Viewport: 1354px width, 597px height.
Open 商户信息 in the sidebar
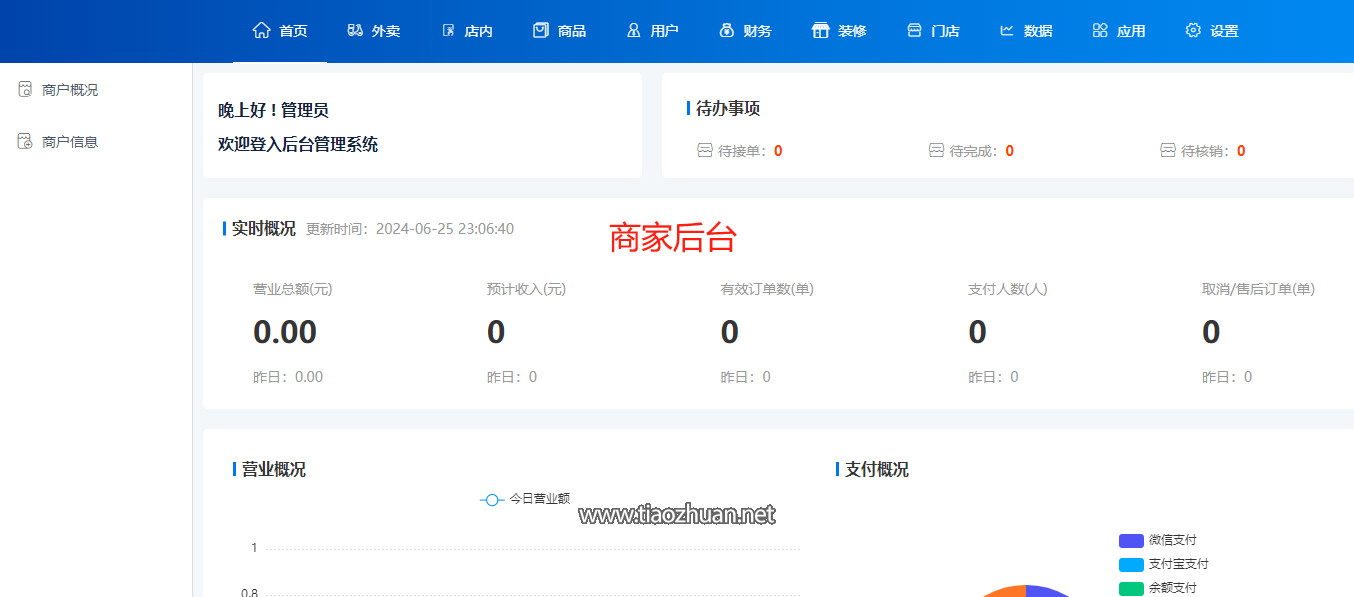click(69, 142)
